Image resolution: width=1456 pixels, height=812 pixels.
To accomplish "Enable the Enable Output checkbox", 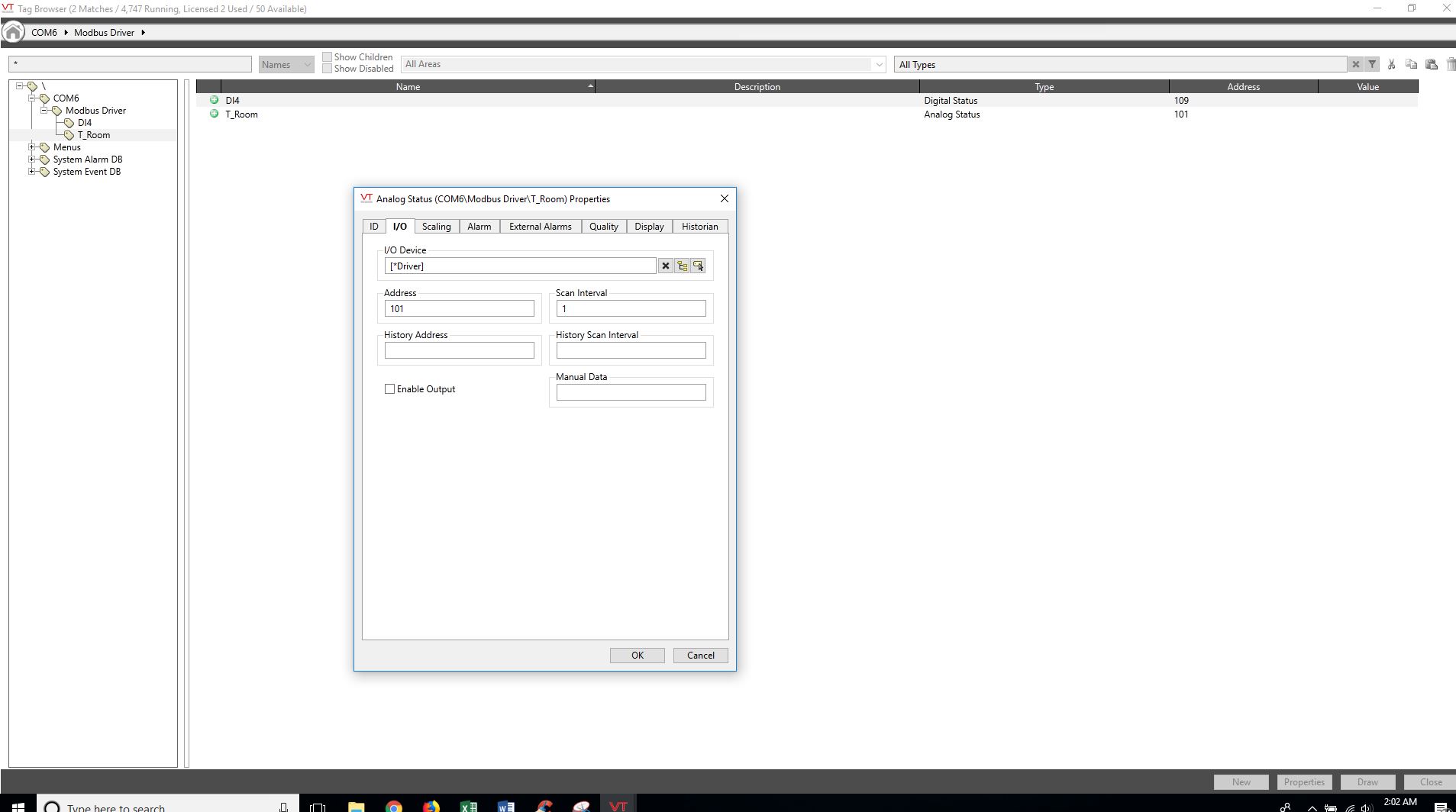I will (x=389, y=389).
